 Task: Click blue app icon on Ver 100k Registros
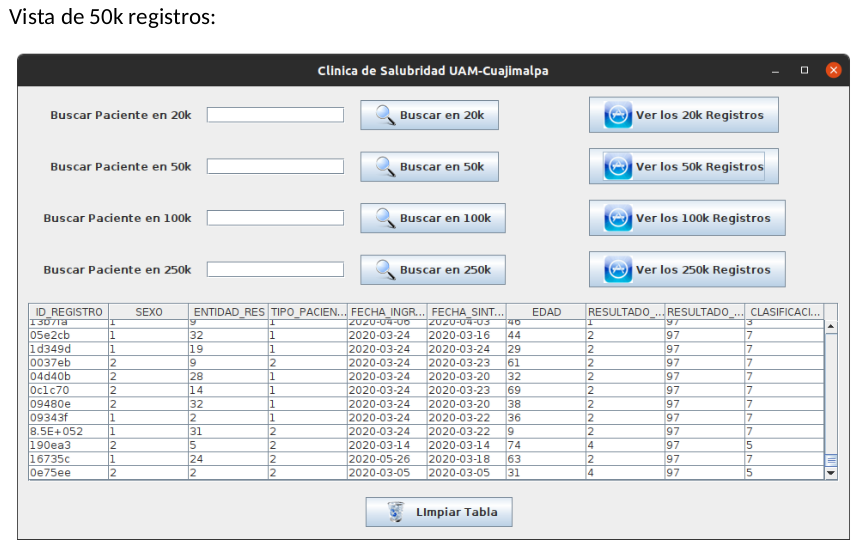[x=618, y=218]
